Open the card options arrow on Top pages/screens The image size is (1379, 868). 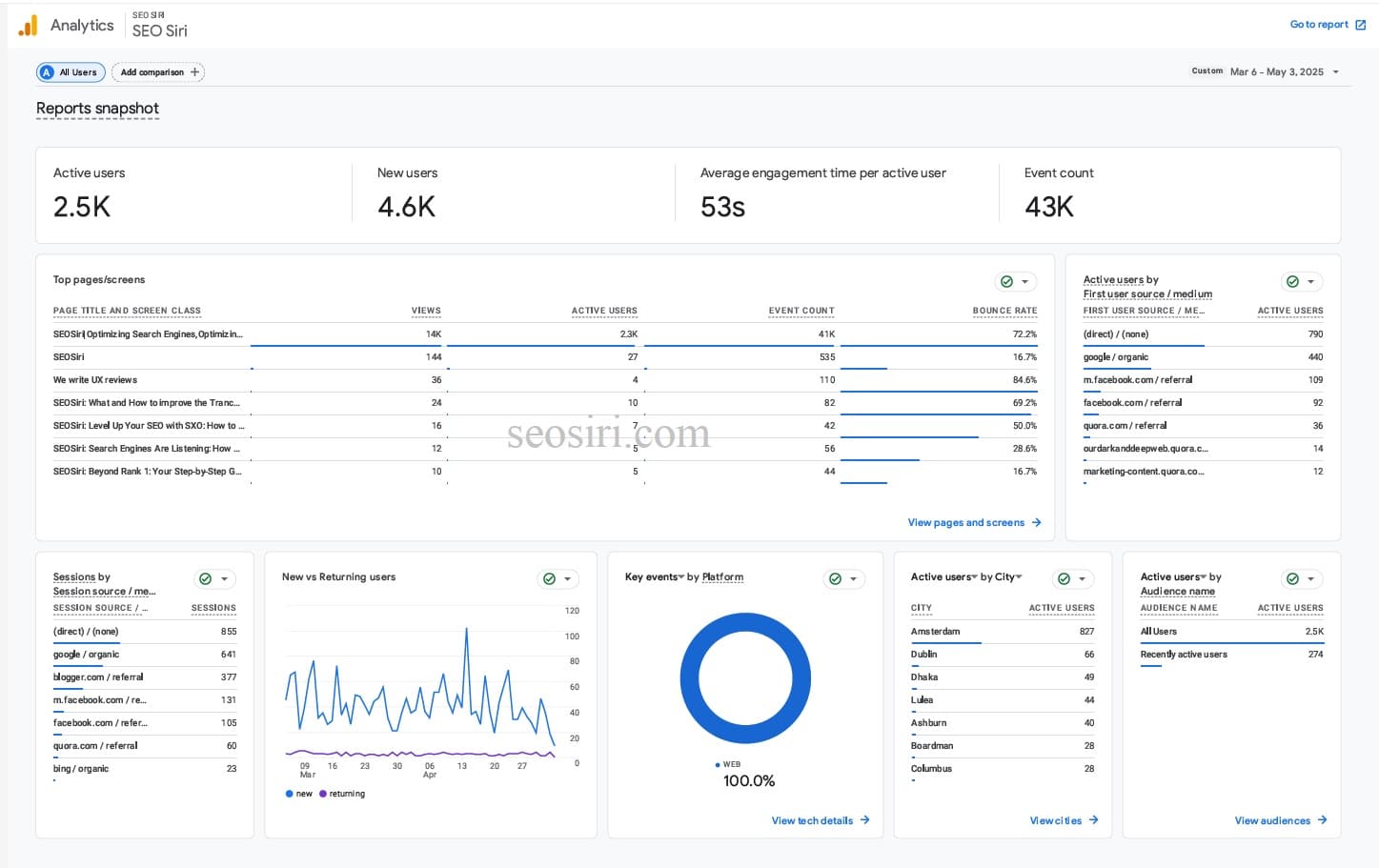coord(1026,281)
